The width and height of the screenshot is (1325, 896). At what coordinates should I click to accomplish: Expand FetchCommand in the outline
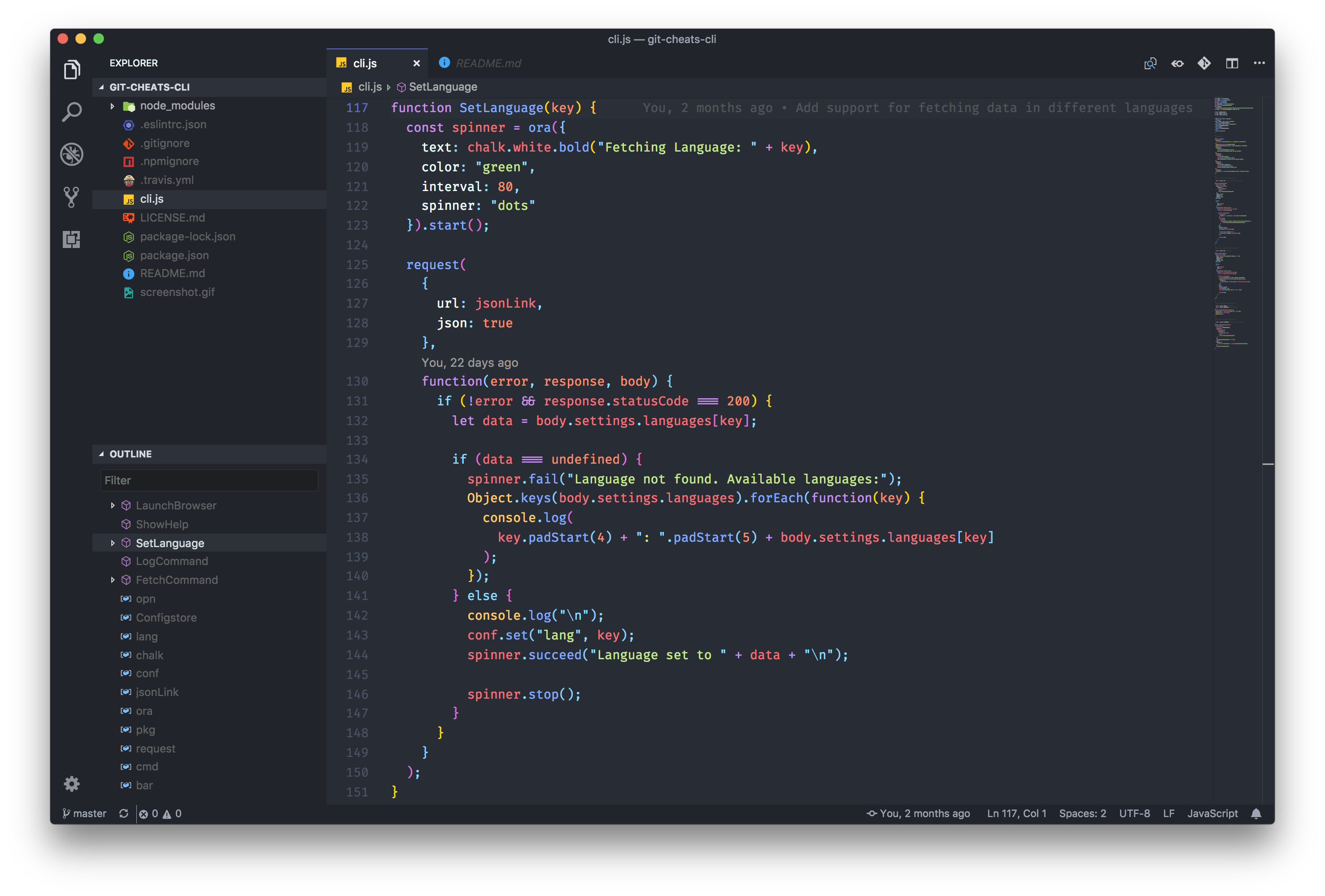112,580
